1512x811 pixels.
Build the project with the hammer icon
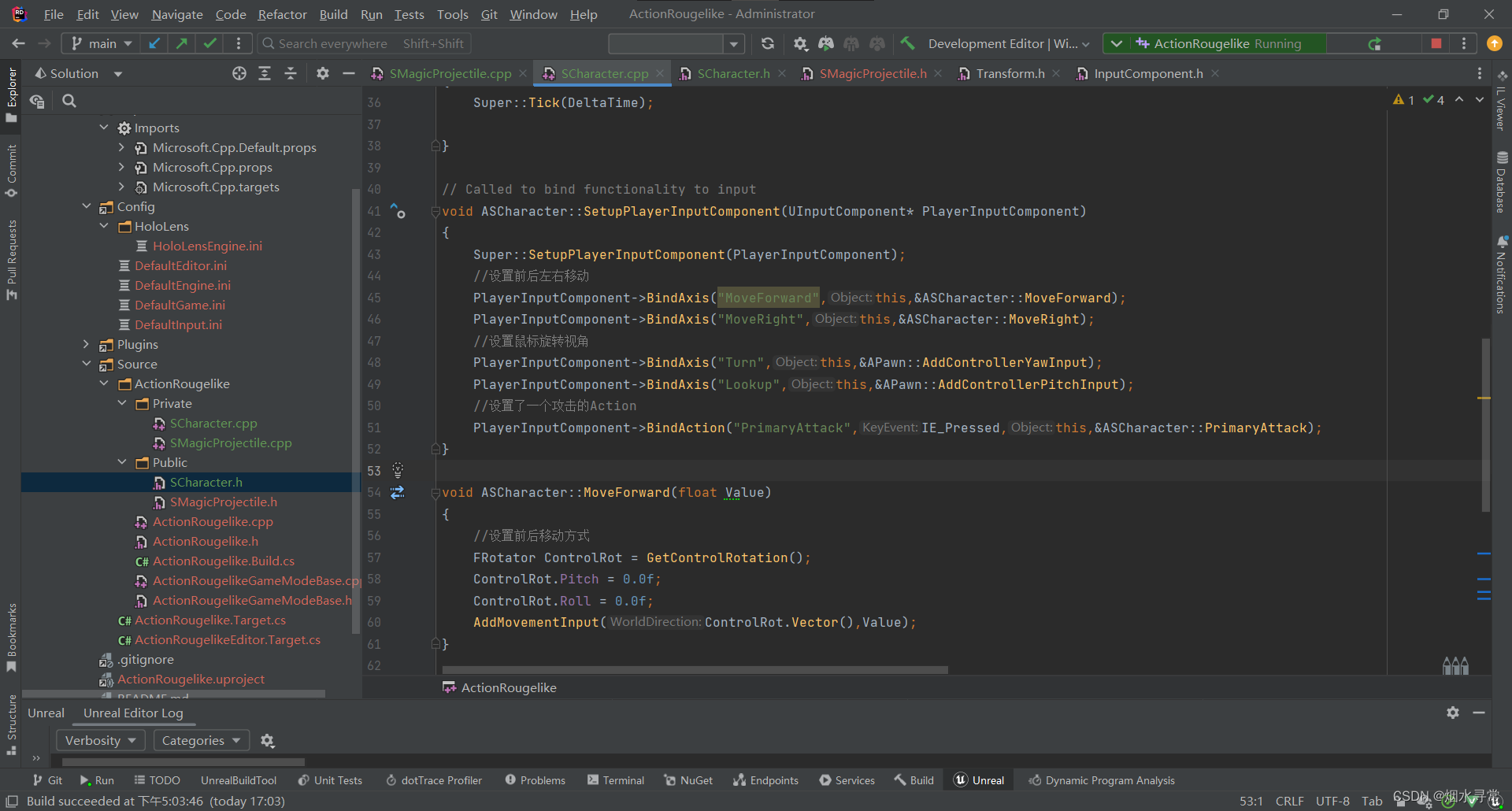click(x=906, y=43)
